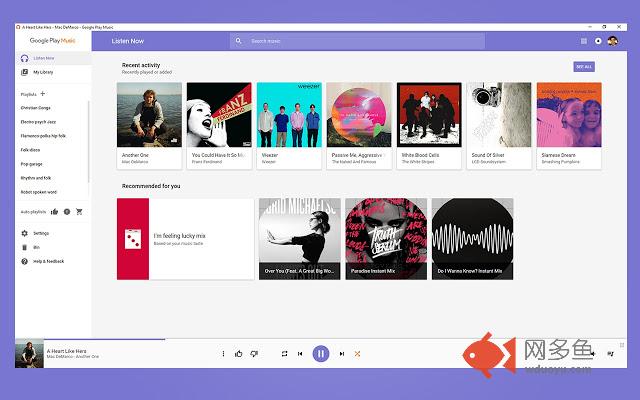Image resolution: width=640 pixels, height=400 pixels.
Task: Click the now-playing album art thumbnail
Action: pos(29,353)
